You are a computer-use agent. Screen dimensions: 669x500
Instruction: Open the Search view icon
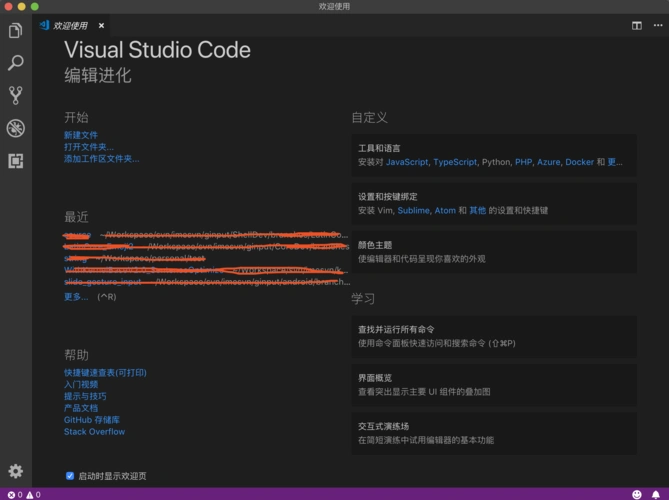[x=15, y=63]
